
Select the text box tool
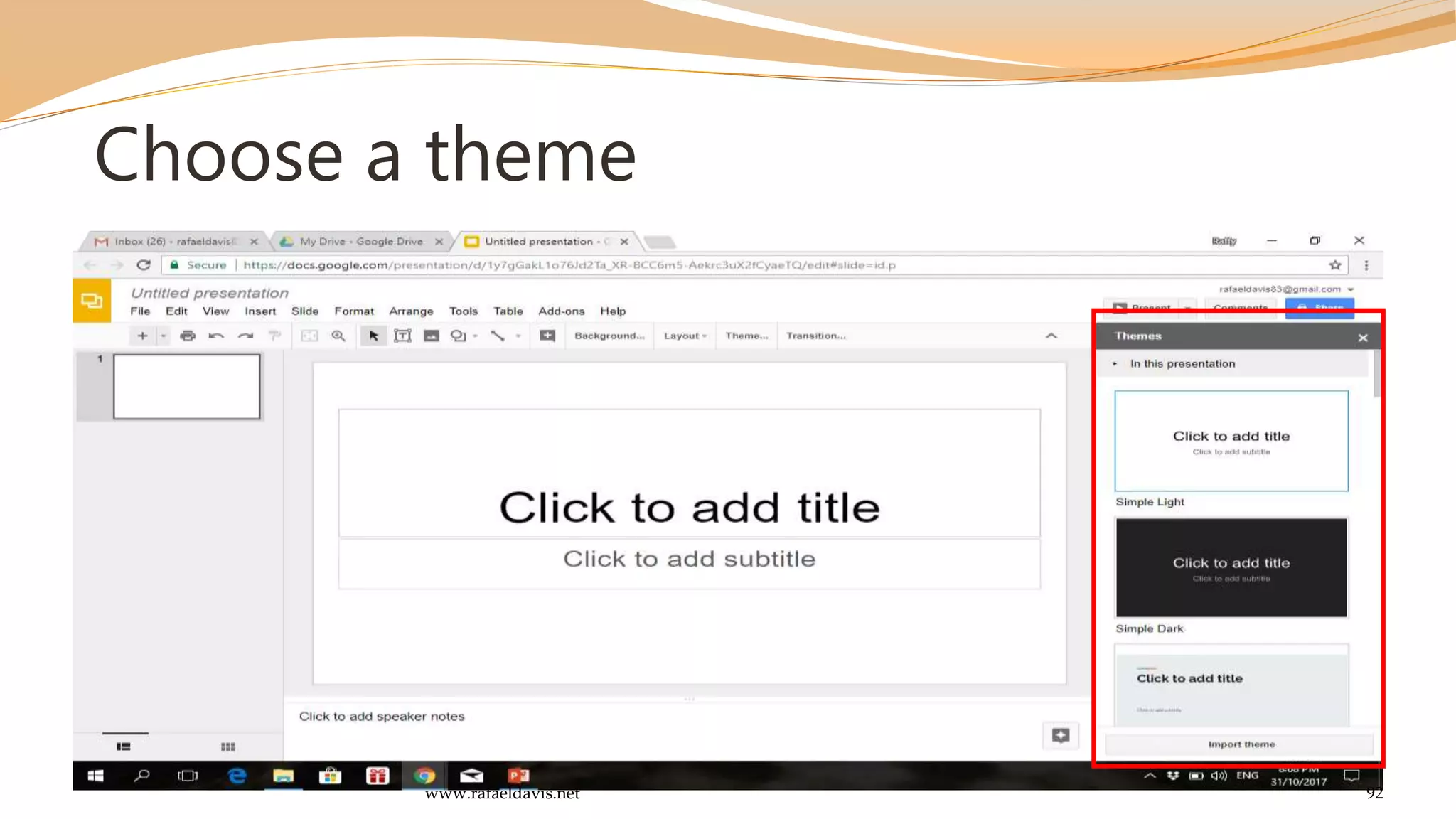click(402, 336)
